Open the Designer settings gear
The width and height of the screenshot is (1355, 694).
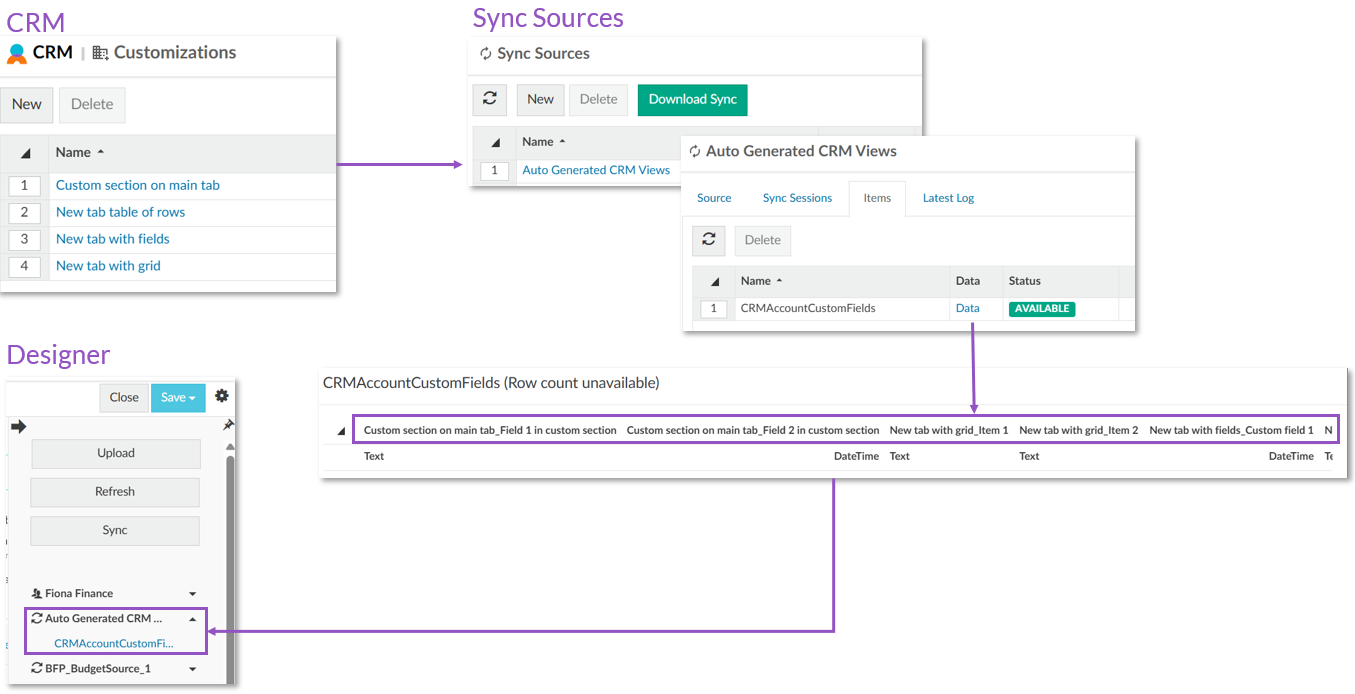pos(222,396)
